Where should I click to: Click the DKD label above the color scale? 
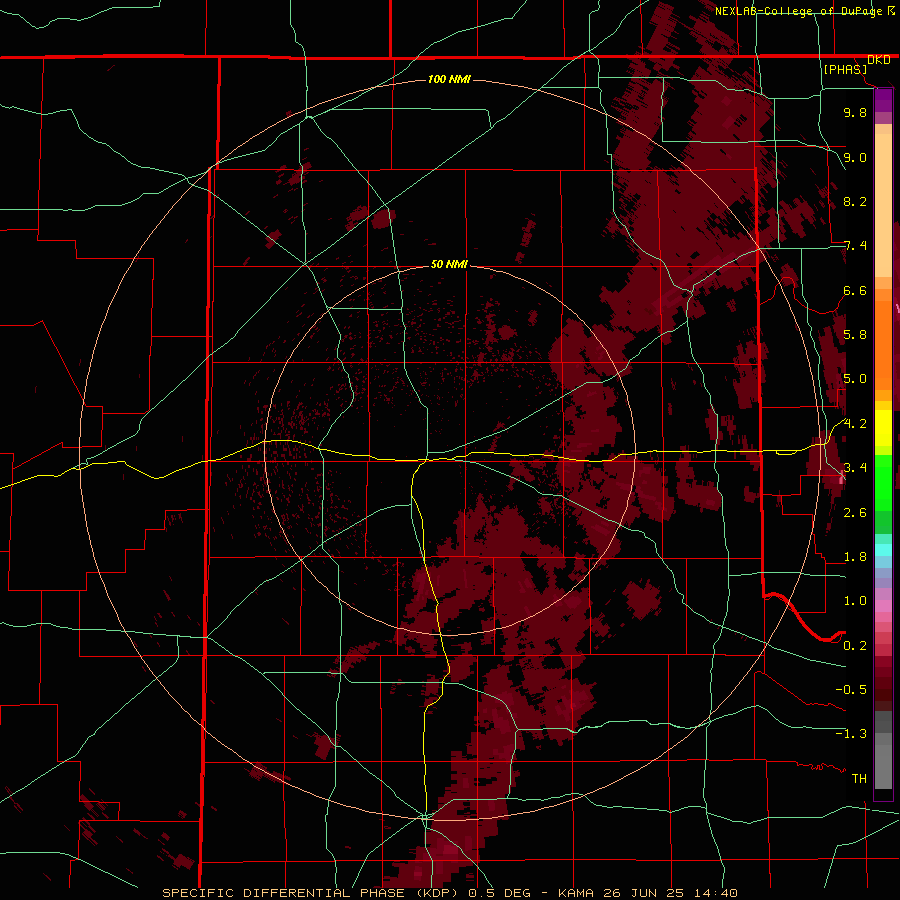pyautogui.click(x=879, y=60)
